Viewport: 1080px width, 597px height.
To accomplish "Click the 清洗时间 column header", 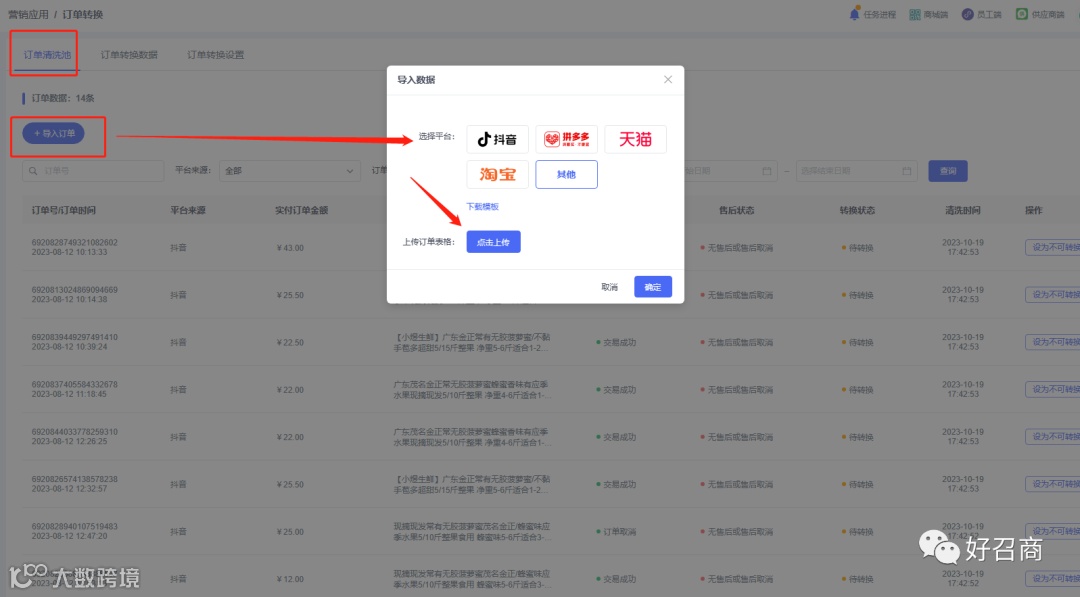I will coord(963,210).
